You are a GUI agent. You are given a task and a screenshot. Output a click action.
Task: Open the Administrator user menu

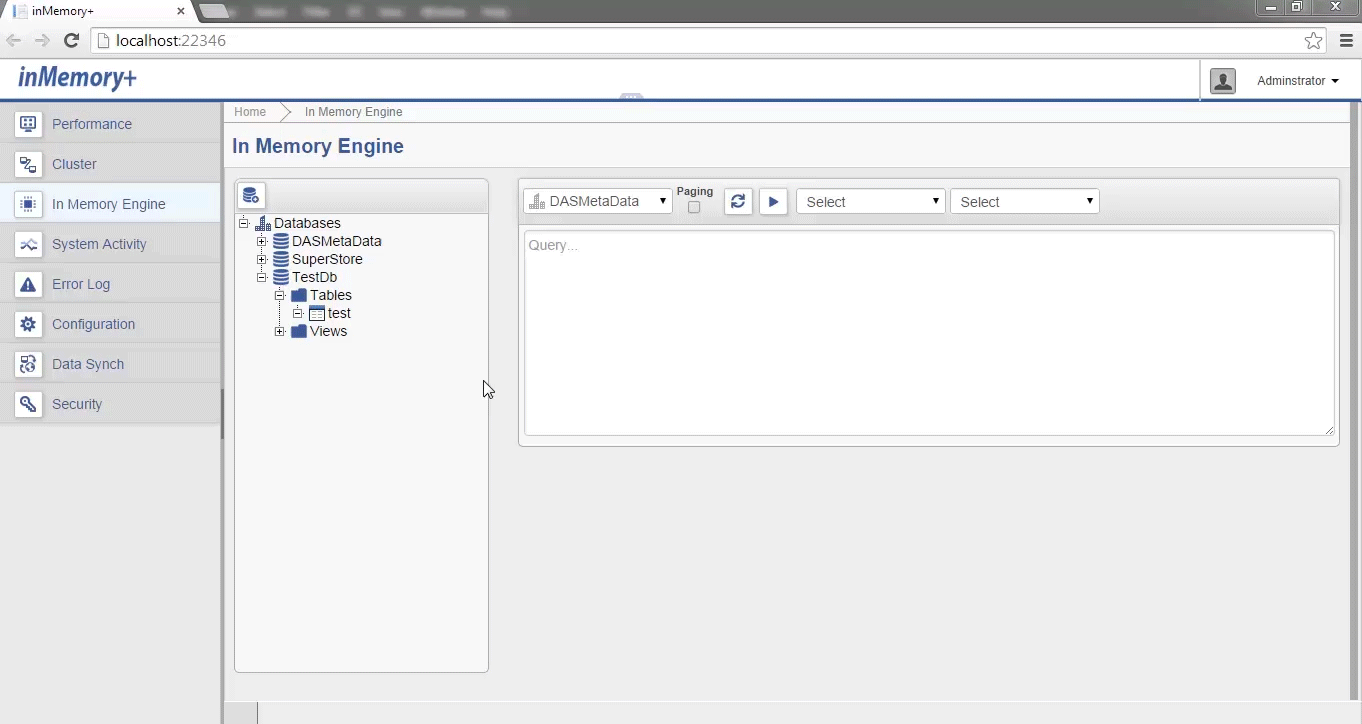point(1298,81)
